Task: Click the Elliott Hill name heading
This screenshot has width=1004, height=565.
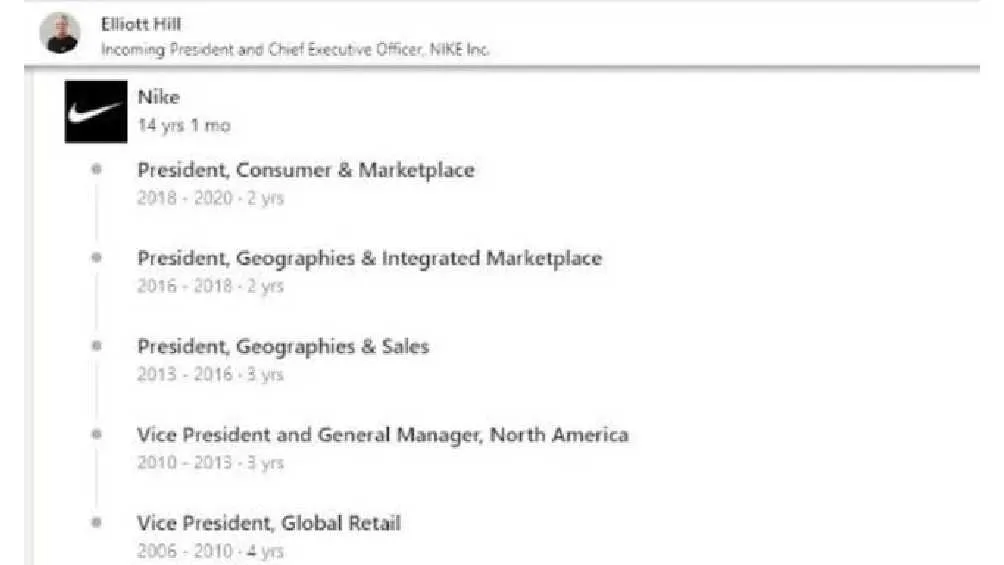Action: [141, 24]
